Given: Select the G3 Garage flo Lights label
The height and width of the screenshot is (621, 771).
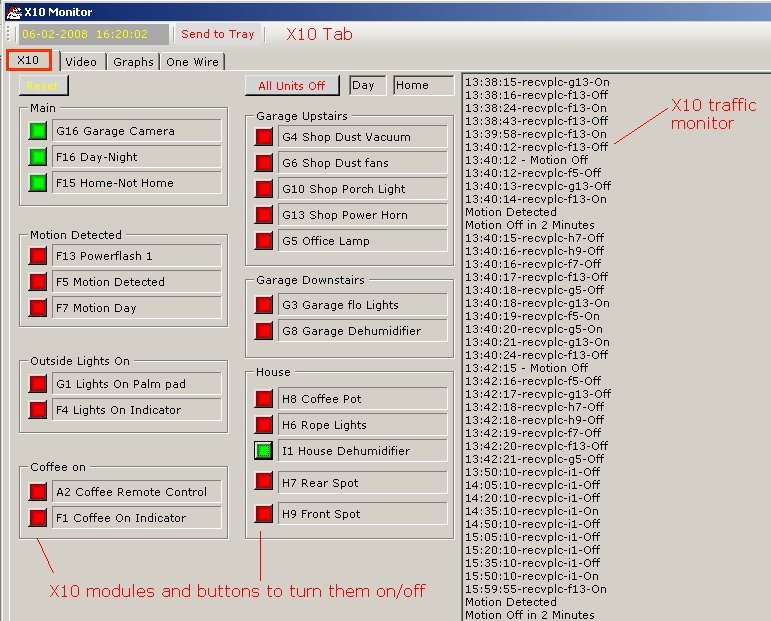Looking at the screenshot, I should point(363,305).
